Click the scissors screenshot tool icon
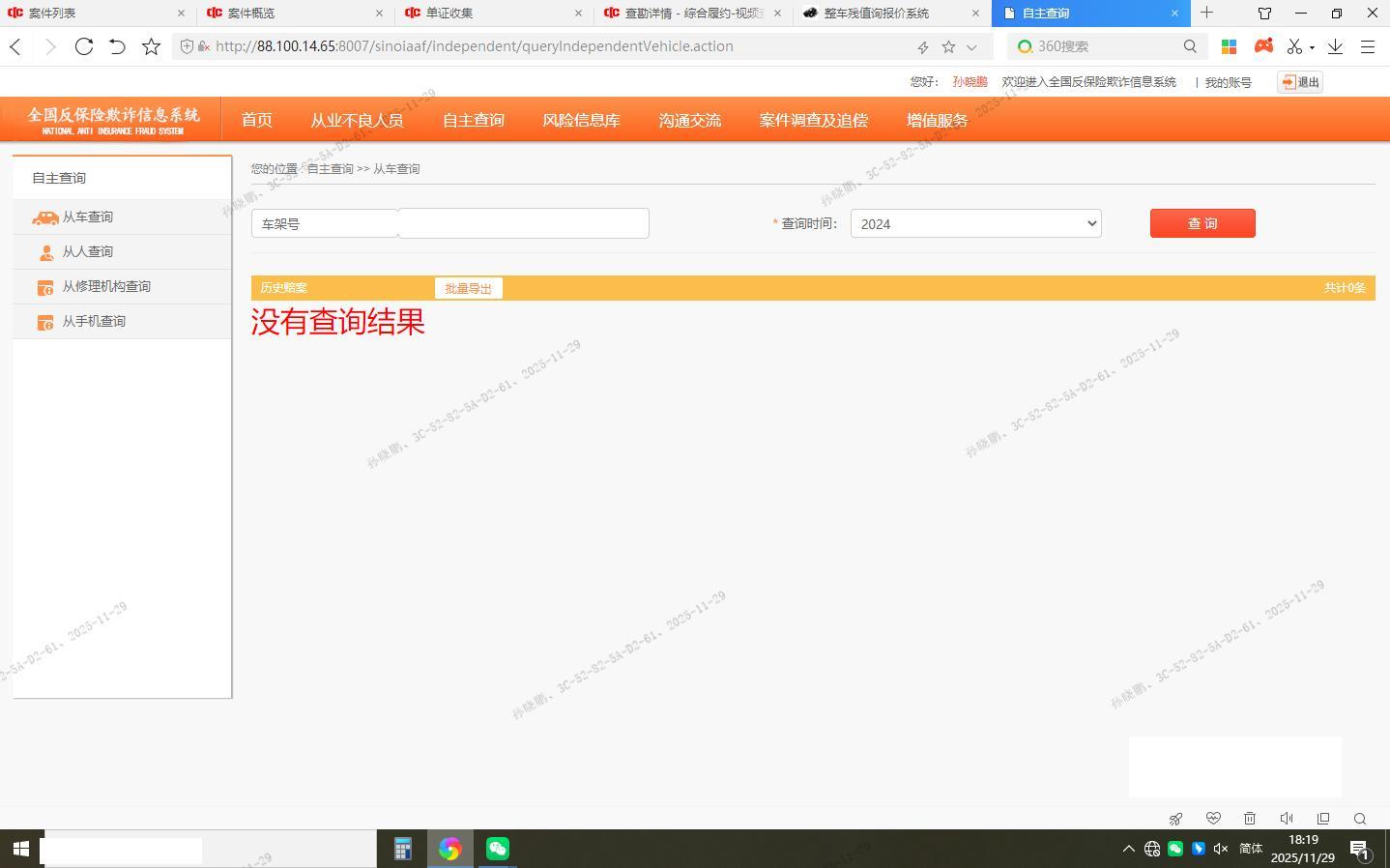The image size is (1390, 868). click(1294, 46)
